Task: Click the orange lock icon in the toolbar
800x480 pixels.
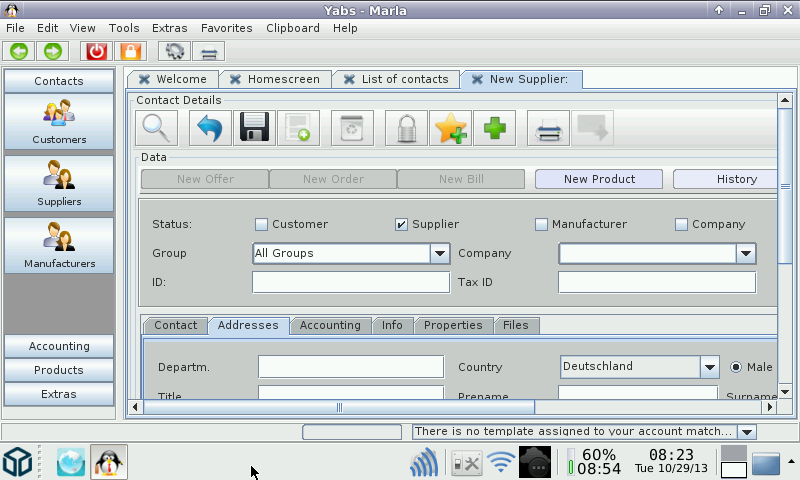Action: click(130, 52)
